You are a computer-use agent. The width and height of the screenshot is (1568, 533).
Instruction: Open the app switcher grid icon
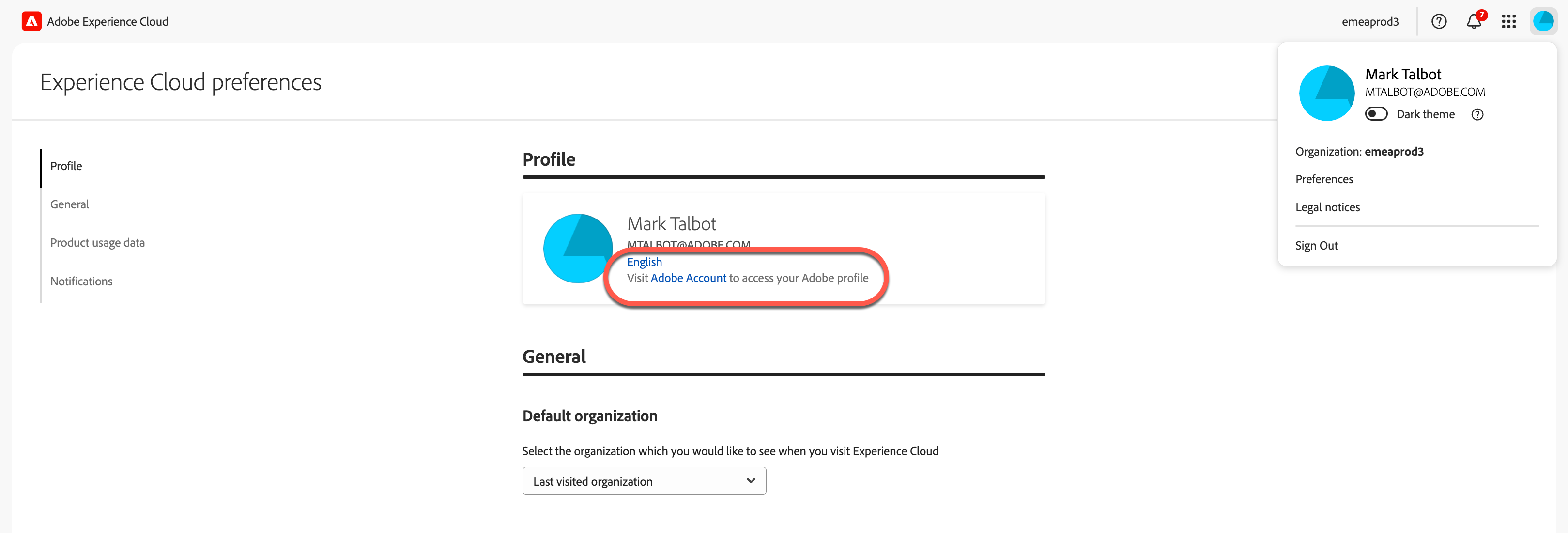[1508, 21]
